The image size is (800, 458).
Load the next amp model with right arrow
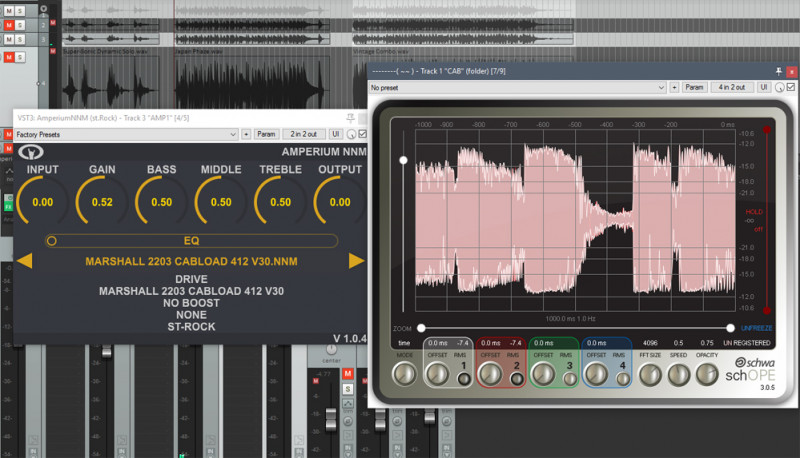[356, 261]
